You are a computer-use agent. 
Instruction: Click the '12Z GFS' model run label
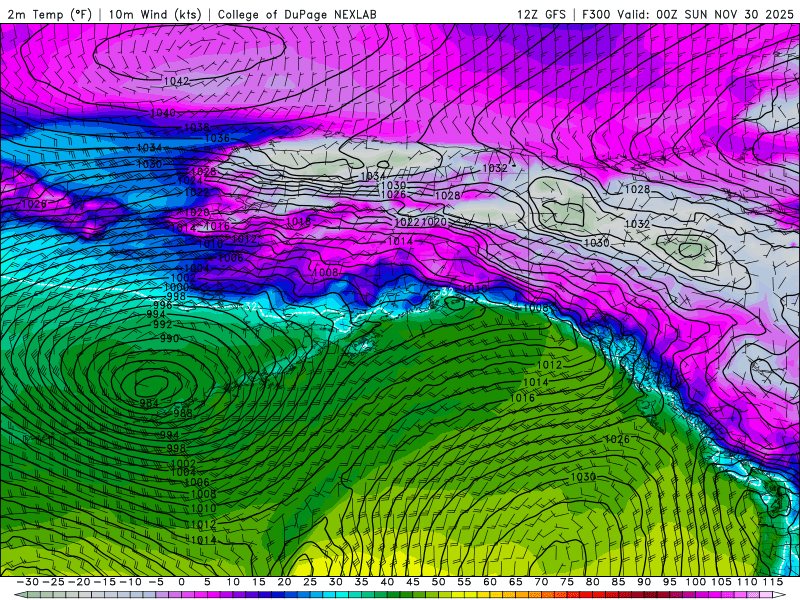pyautogui.click(x=541, y=14)
